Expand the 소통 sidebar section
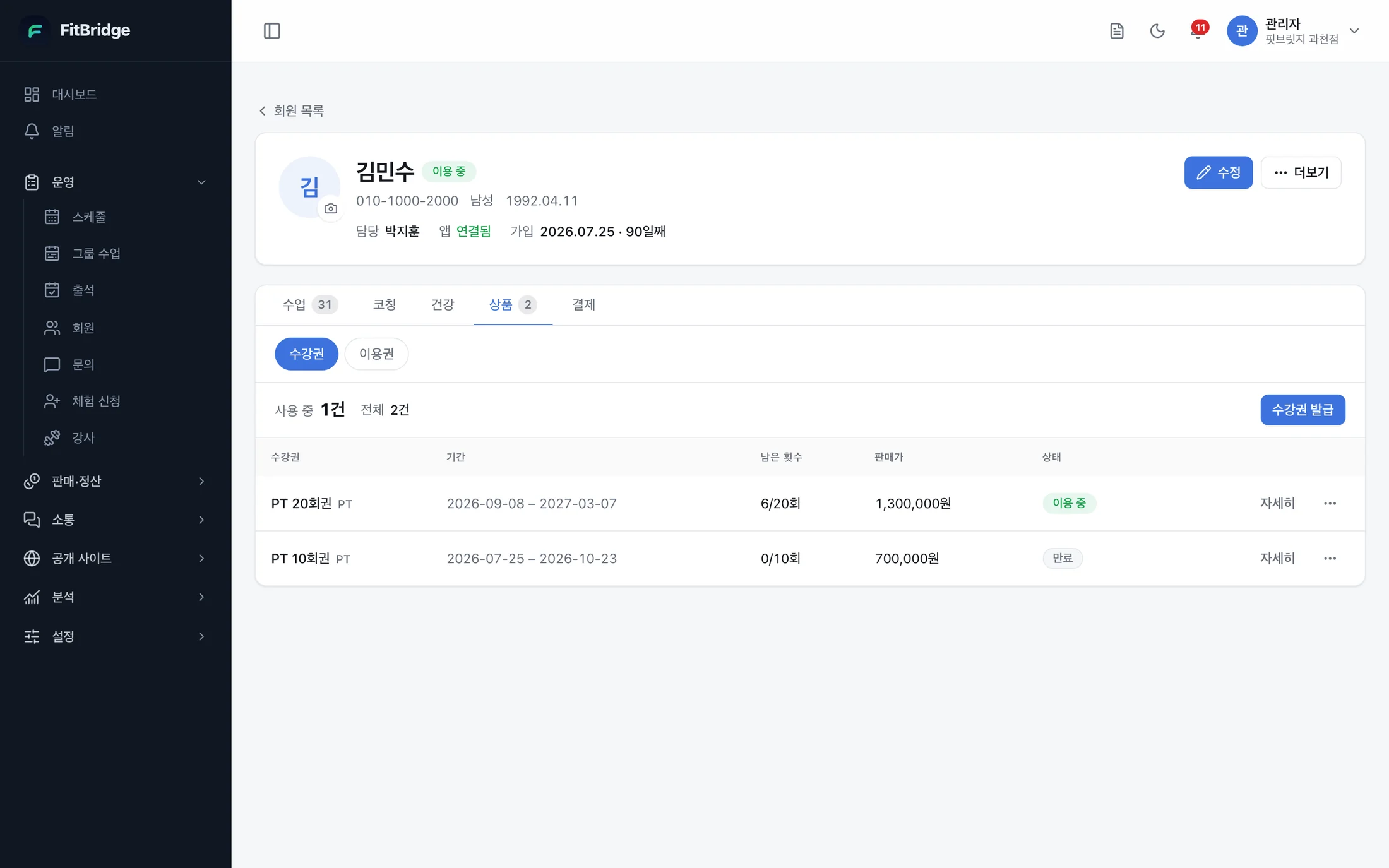The width and height of the screenshot is (1389, 868). click(116, 520)
